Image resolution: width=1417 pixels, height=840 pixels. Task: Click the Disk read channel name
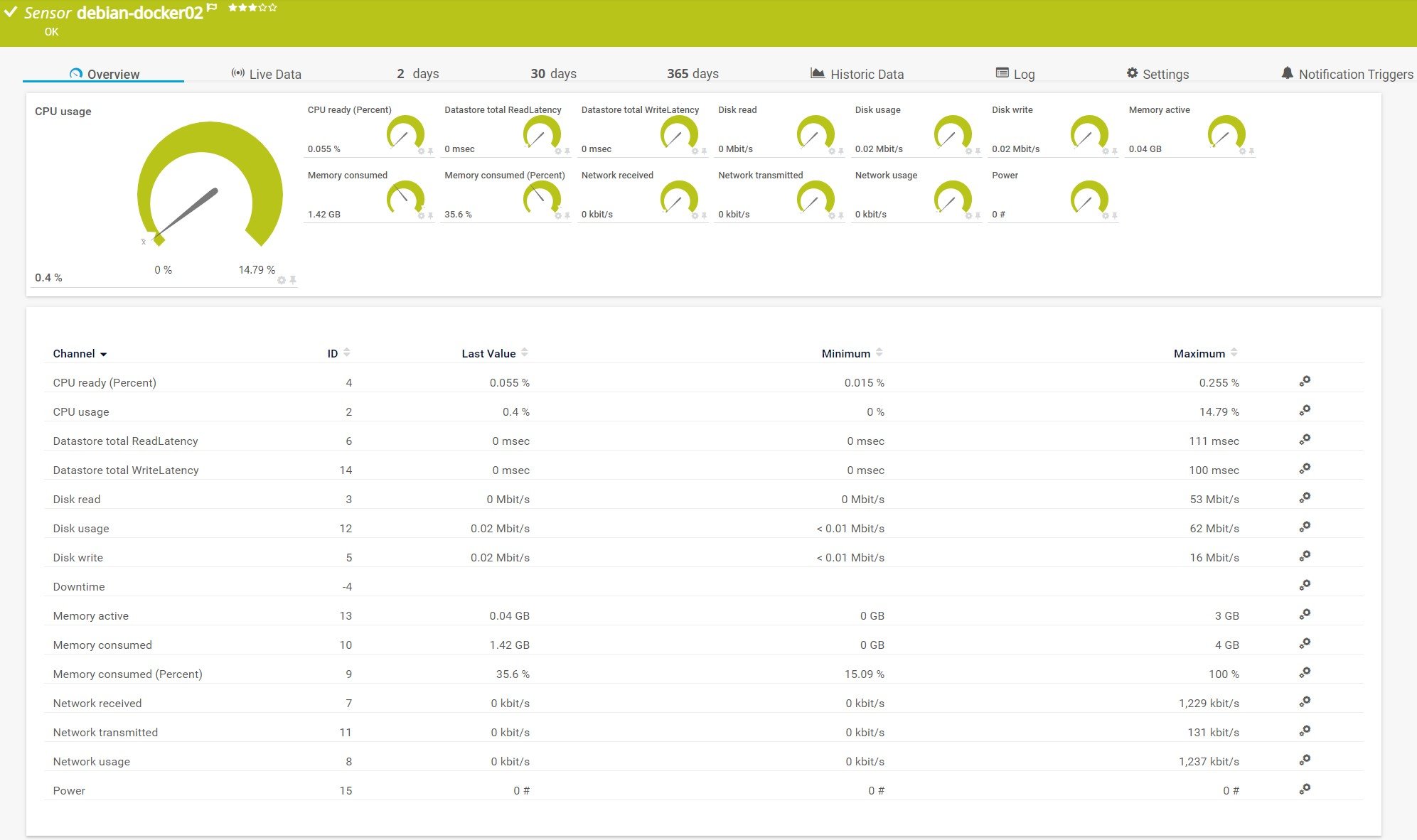click(x=77, y=499)
